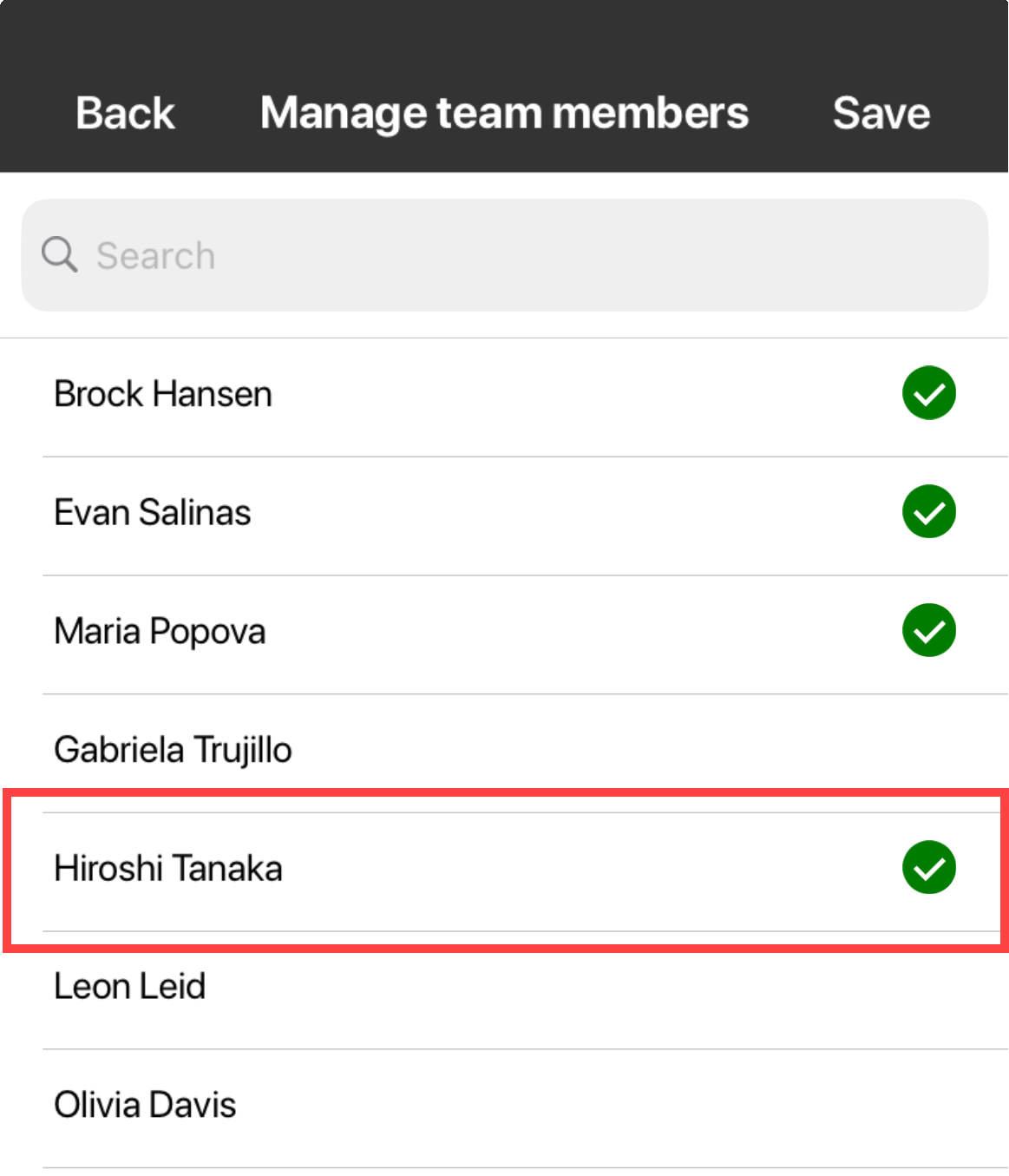Image resolution: width=1009 pixels, height=1176 pixels.
Task: Click the checkmark icon next to Maria Popova
Action: point(928,630)
